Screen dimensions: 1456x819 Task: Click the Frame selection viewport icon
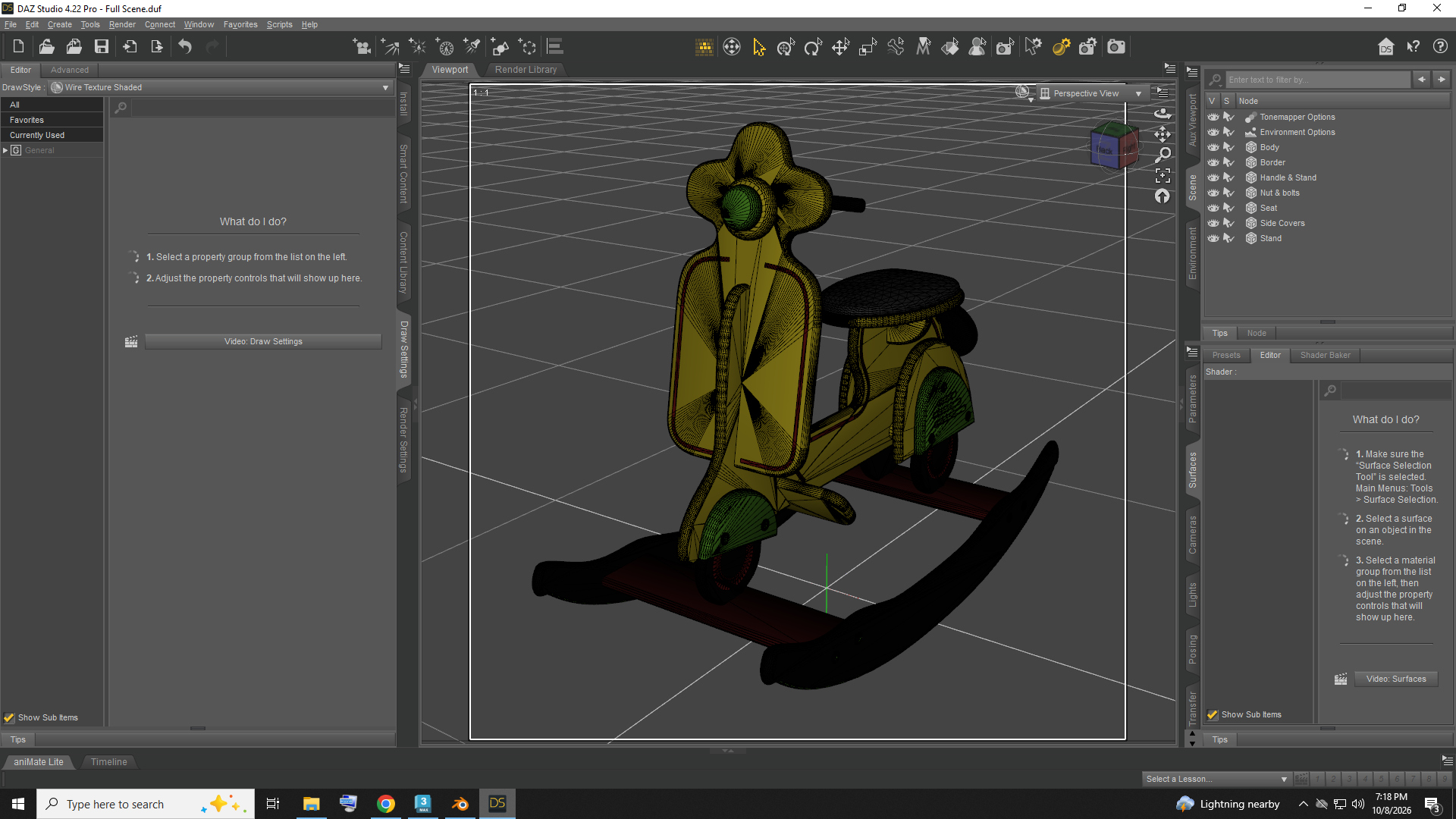pos(1163,176)
